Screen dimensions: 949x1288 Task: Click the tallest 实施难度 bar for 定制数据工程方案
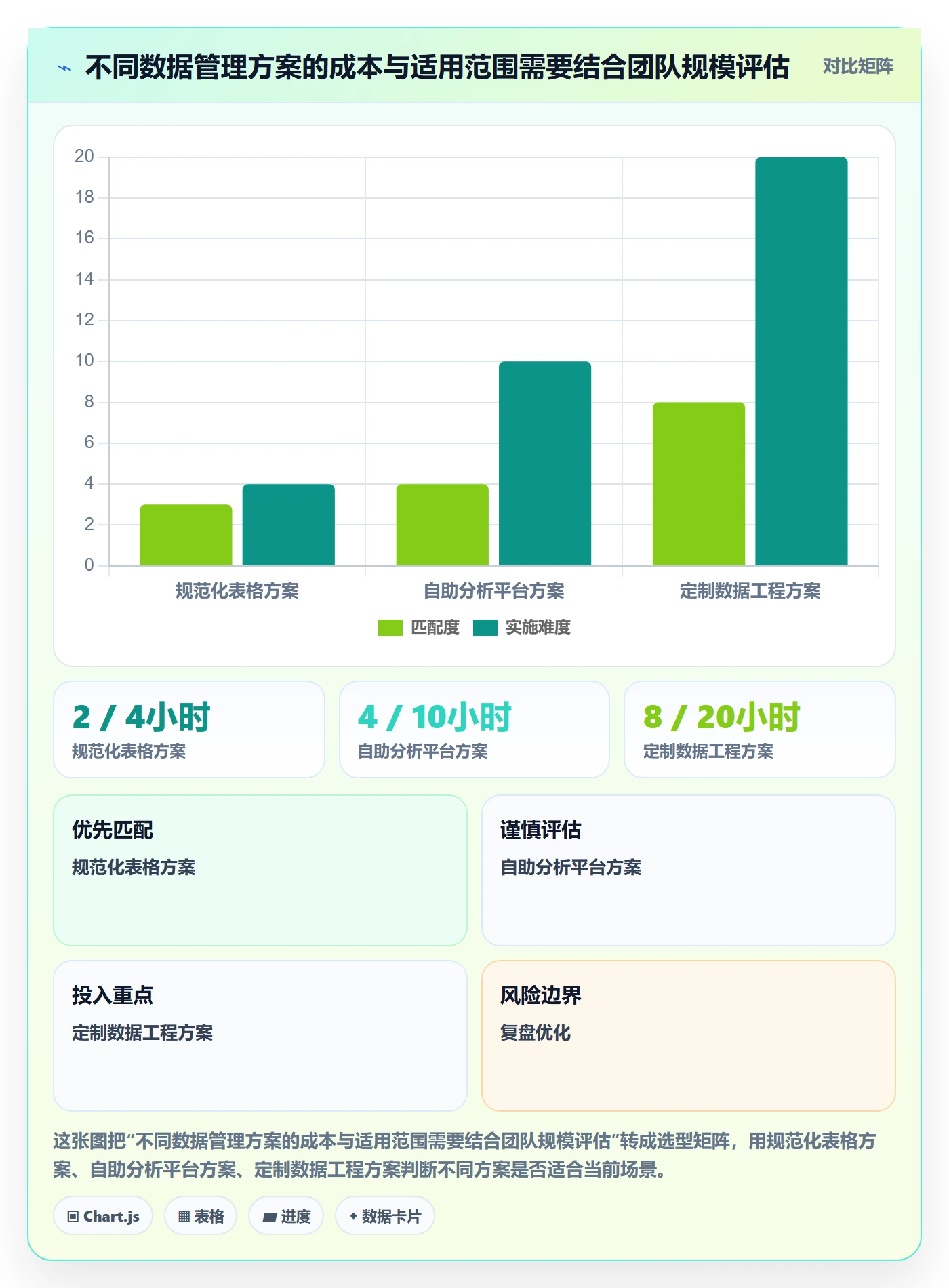coord(801,361)
